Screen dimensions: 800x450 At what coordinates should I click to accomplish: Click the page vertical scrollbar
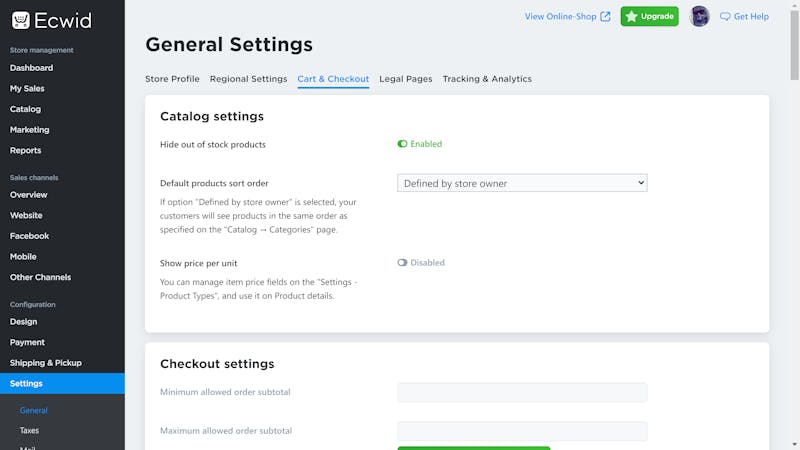click(x=794, y=45)
